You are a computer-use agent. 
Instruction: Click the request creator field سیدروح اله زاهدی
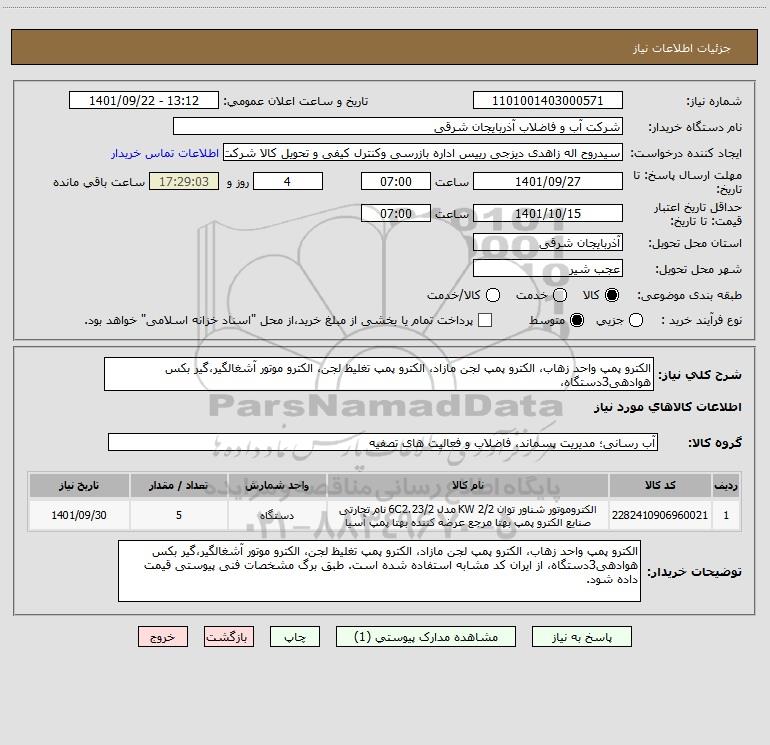point(423,153)
